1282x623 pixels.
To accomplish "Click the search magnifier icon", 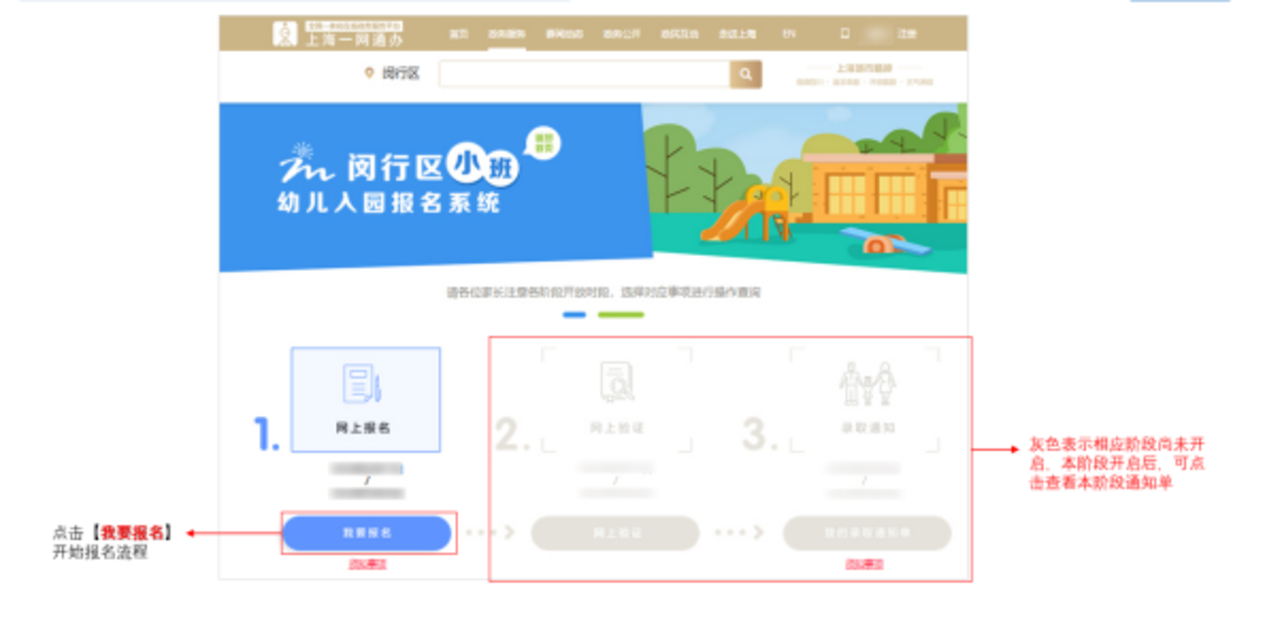I will 744,73.
